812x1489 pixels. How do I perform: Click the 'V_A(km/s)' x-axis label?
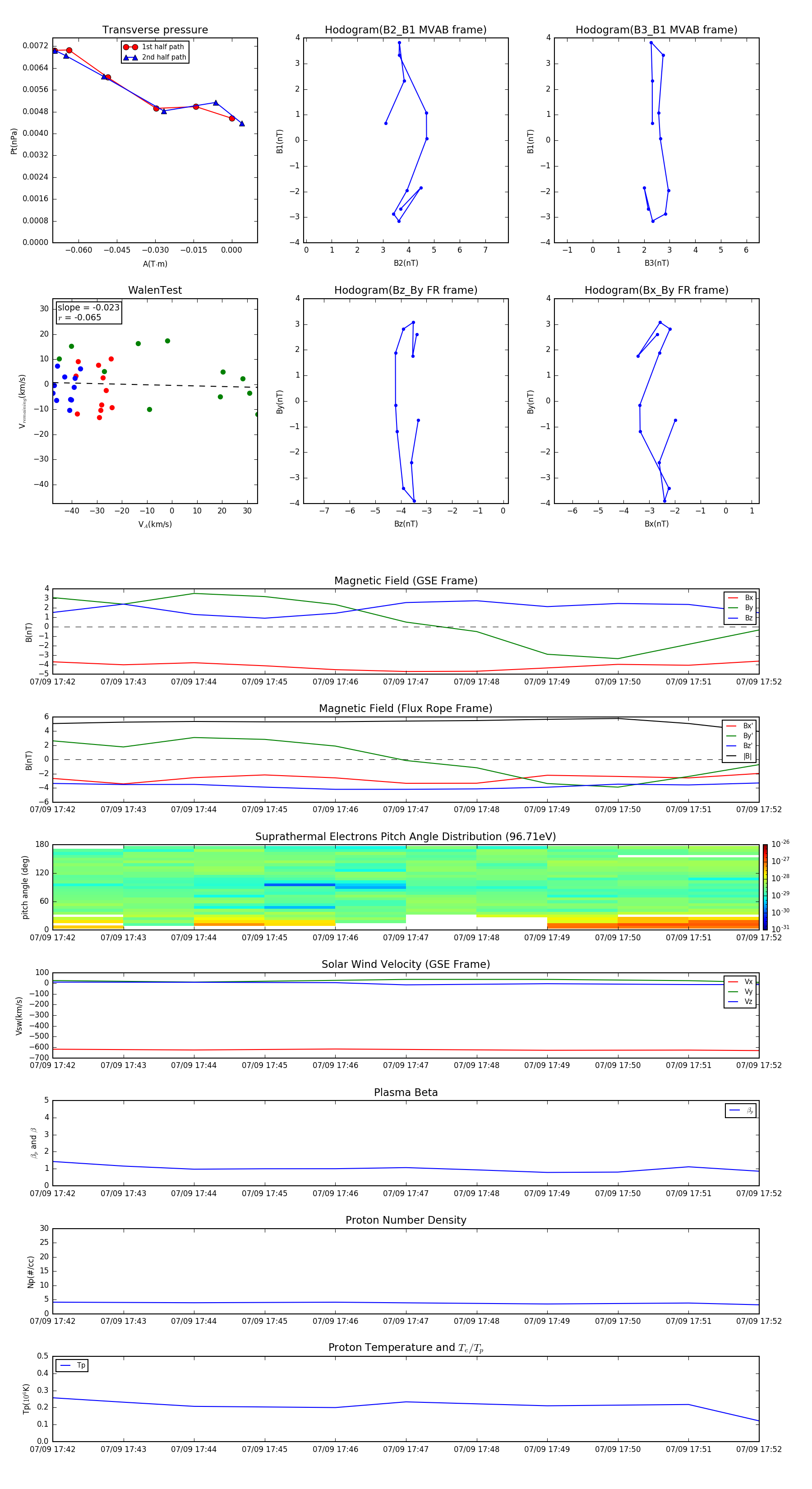(x=155, y=524)
